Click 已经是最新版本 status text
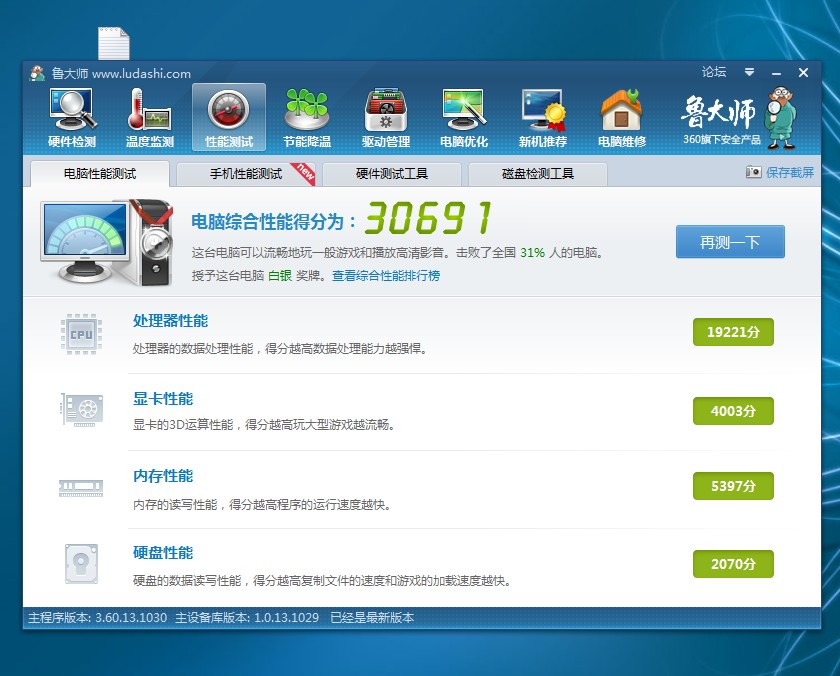The width and height of the screenshot is (840, 676). point(372,618)
